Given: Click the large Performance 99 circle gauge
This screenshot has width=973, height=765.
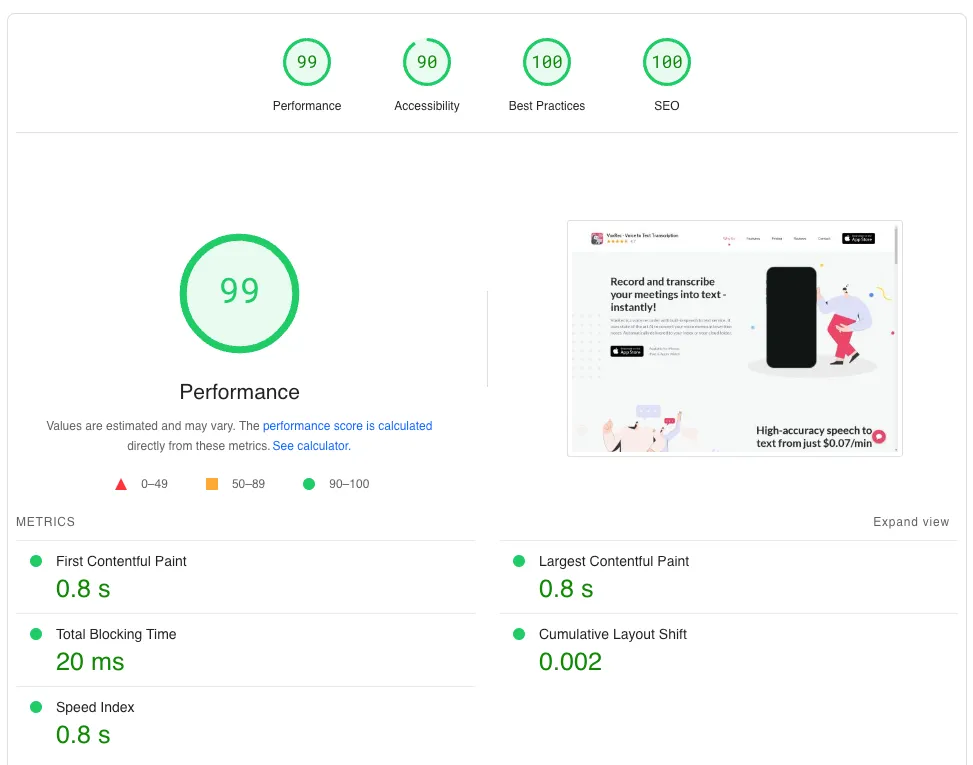Looking at the screenshot, I should point(239,291).
